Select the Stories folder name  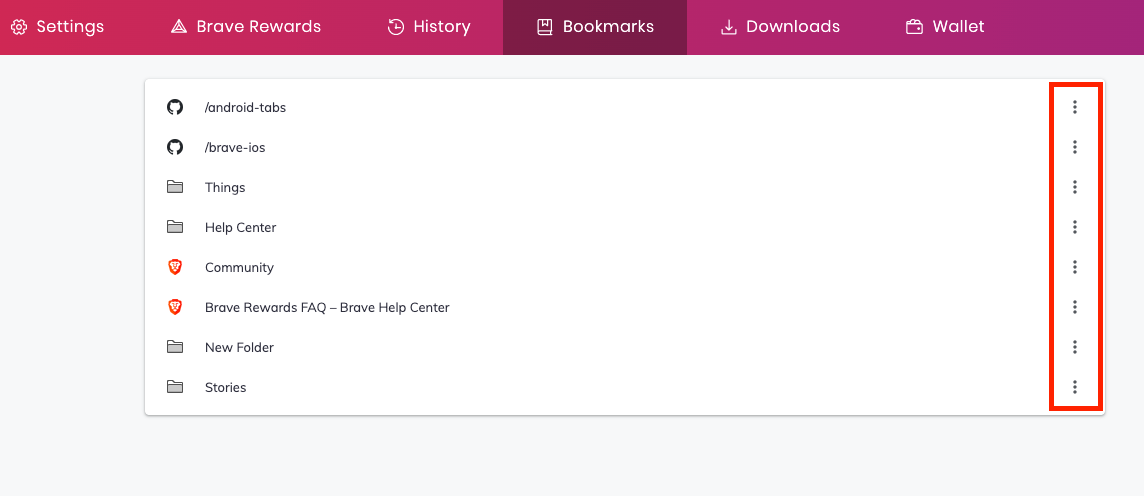coord(225,387)
